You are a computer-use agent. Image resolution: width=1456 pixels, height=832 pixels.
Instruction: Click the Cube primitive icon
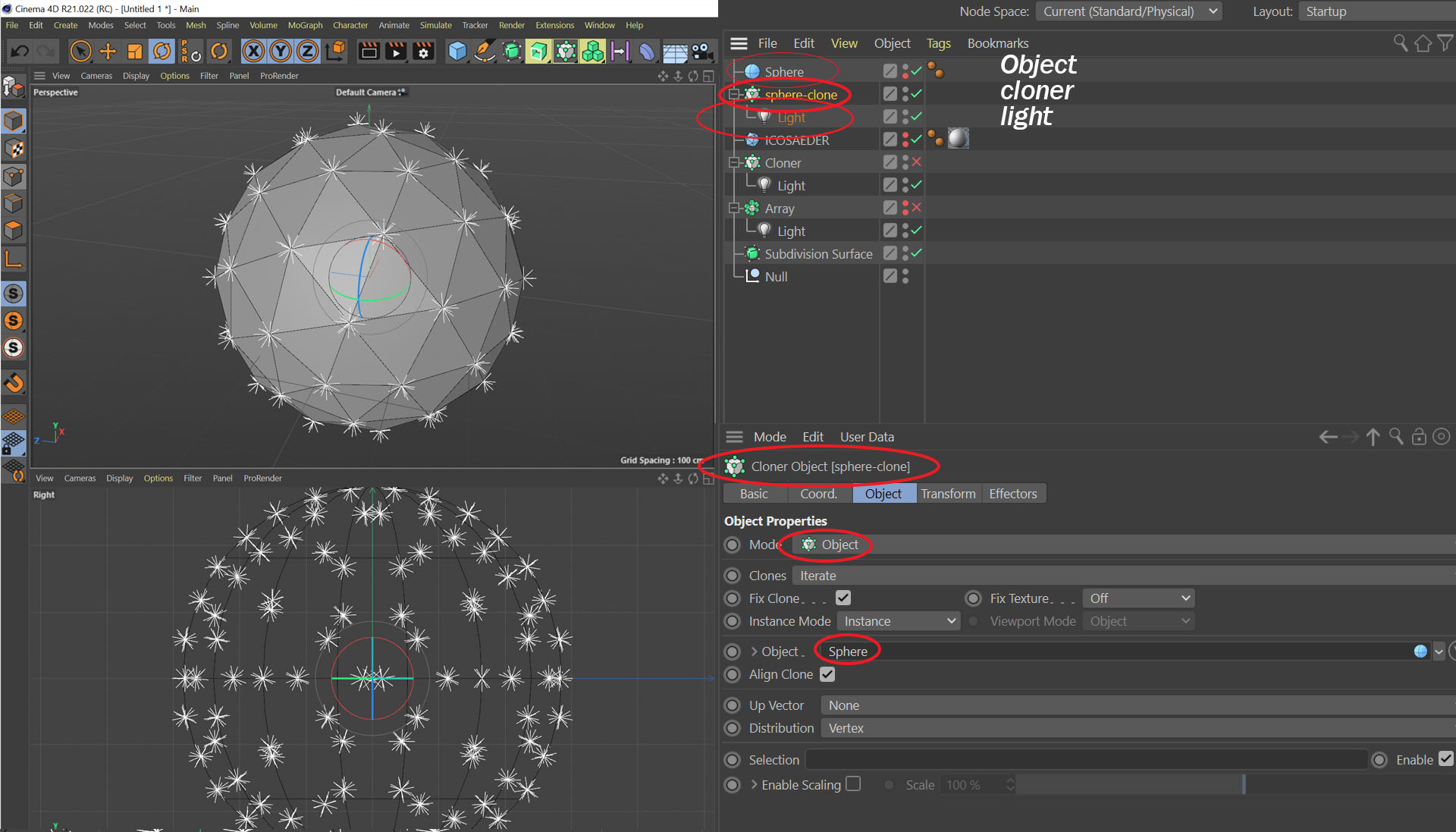pos(457,51)
